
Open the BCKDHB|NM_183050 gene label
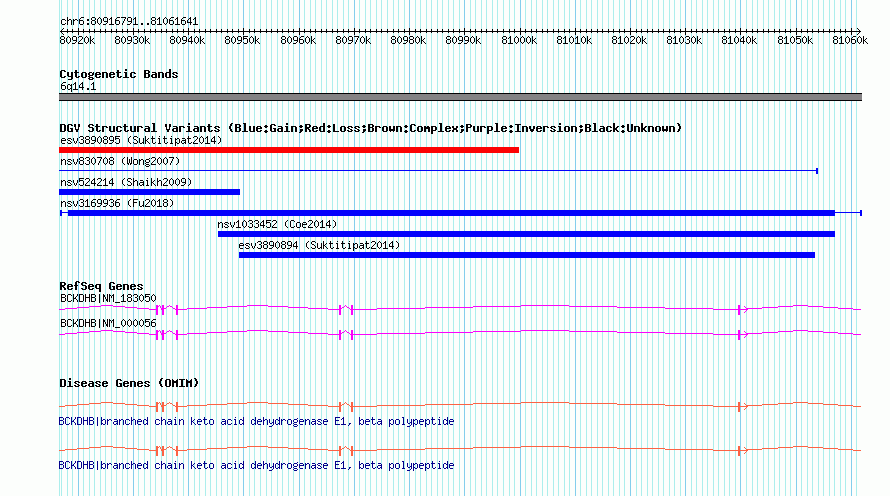pyautogui.click(x=108, y=298)
